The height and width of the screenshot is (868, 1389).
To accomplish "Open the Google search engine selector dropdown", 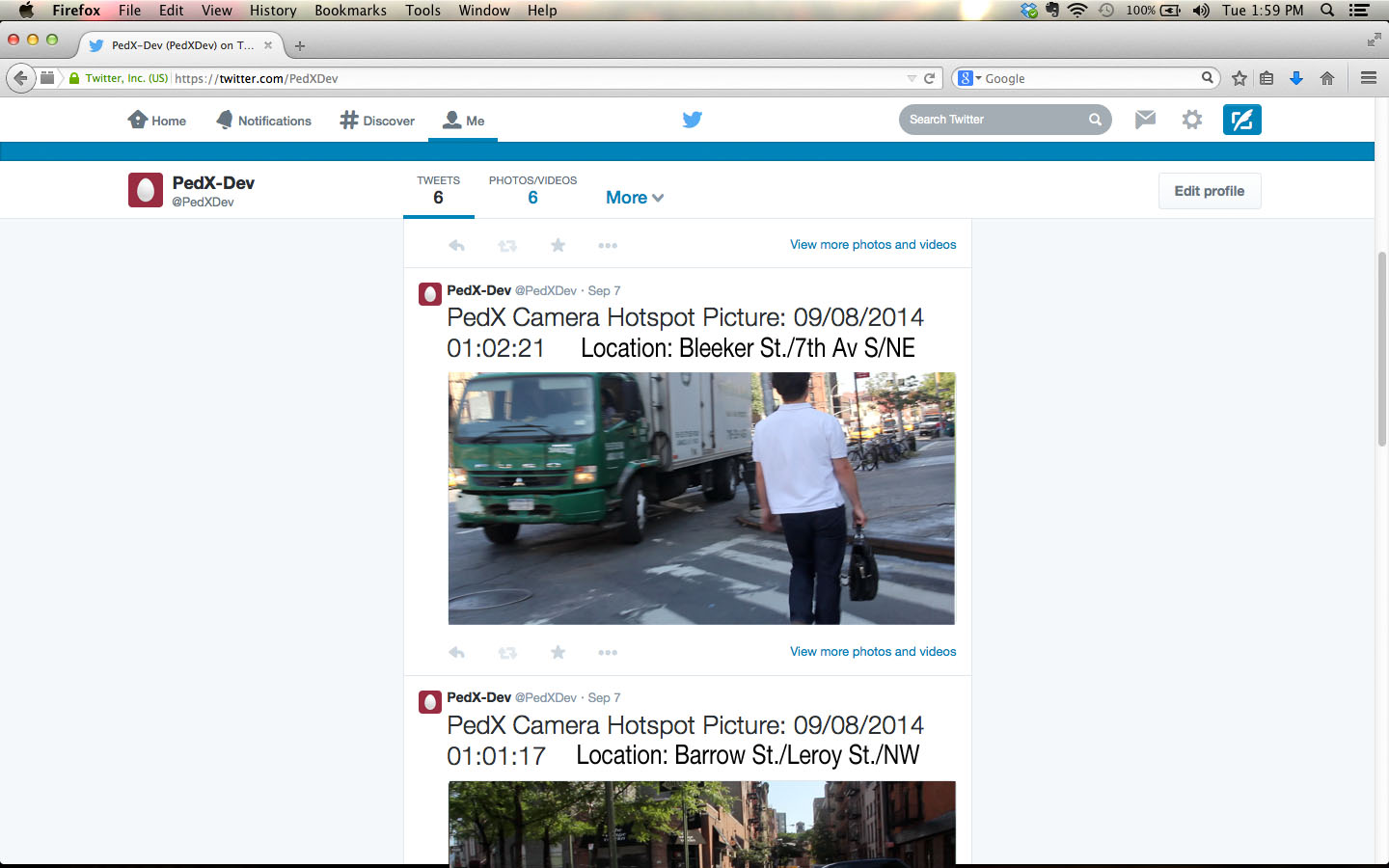I will click(969, 78).
